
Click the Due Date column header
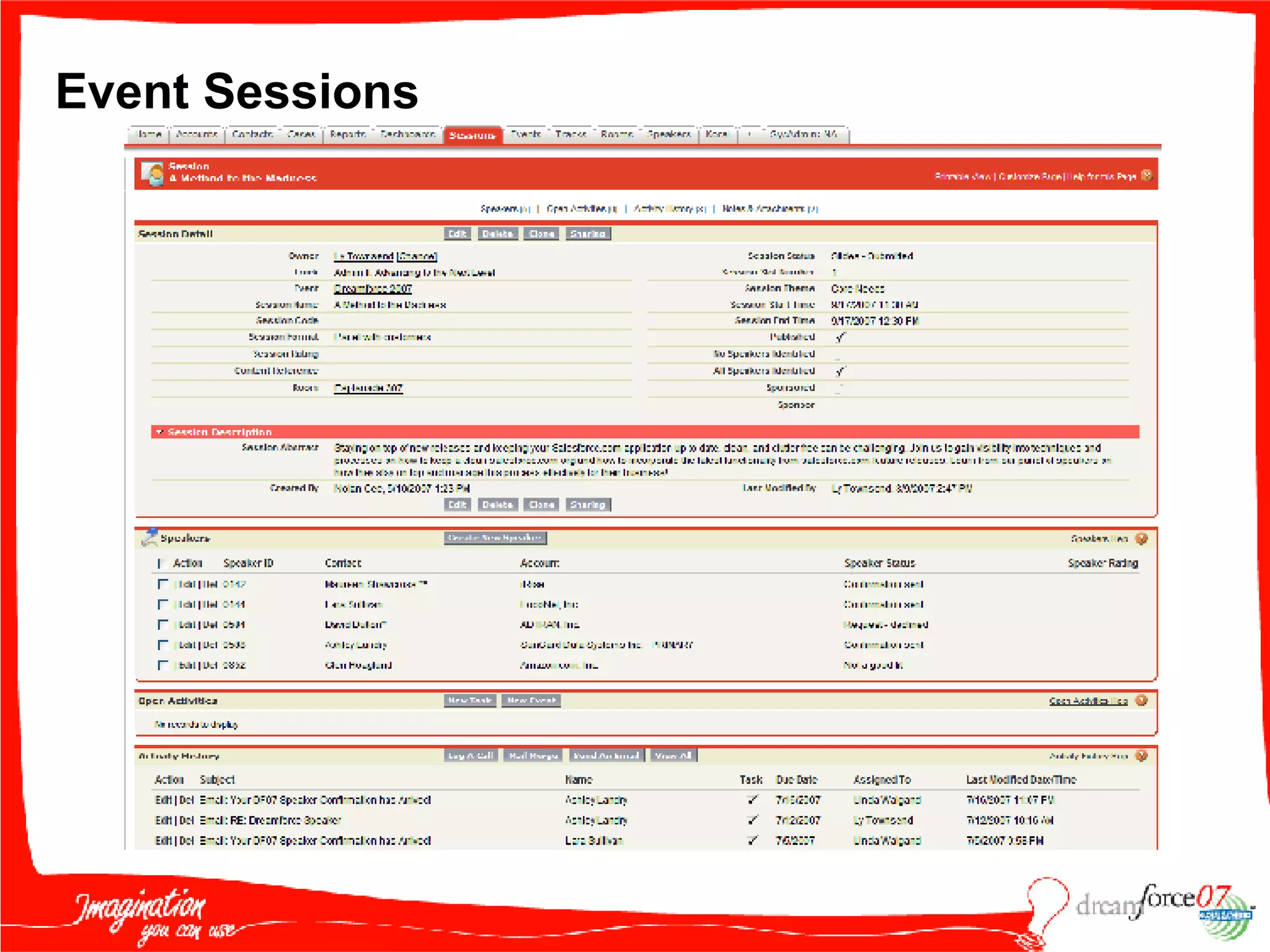click(797, 780)
